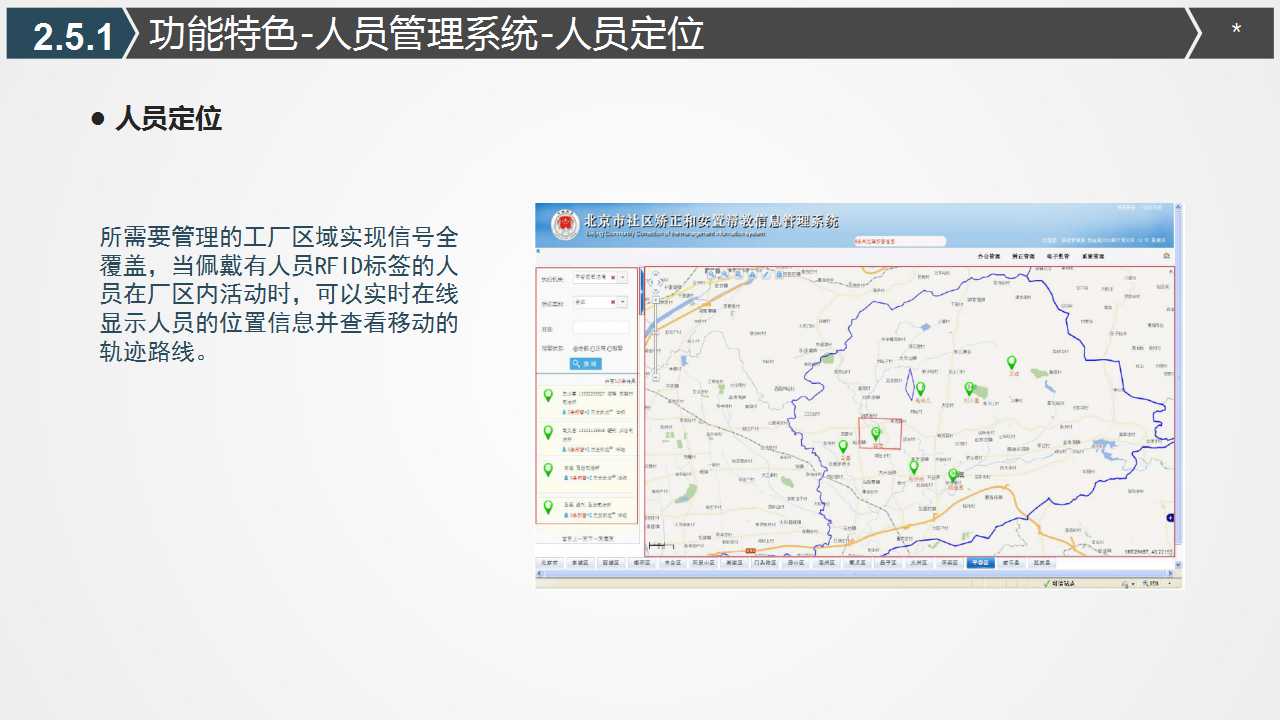
Task: Open the second dropdown arrow in filter panel
Action: [624, 302]
